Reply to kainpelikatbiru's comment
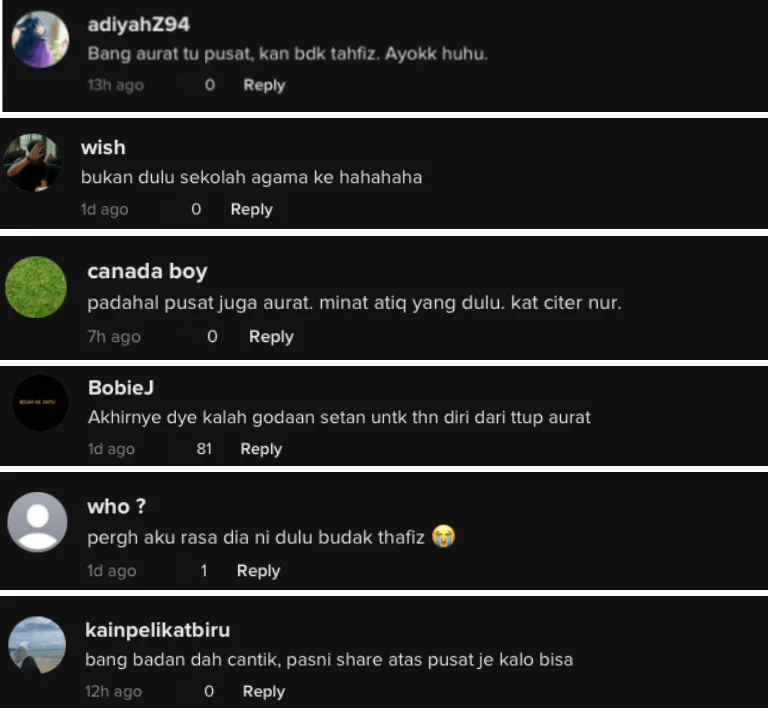This screenshot has height=708, width=768. tap(264, 692)
